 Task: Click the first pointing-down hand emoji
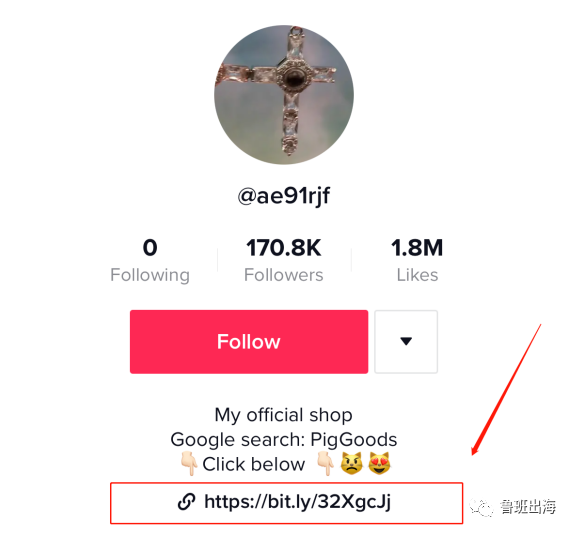[189, 463]
